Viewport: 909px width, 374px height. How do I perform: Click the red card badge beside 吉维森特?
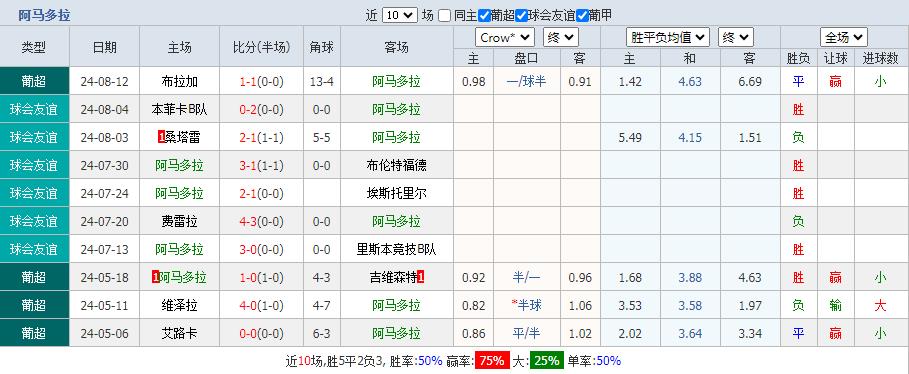[421, 277]
